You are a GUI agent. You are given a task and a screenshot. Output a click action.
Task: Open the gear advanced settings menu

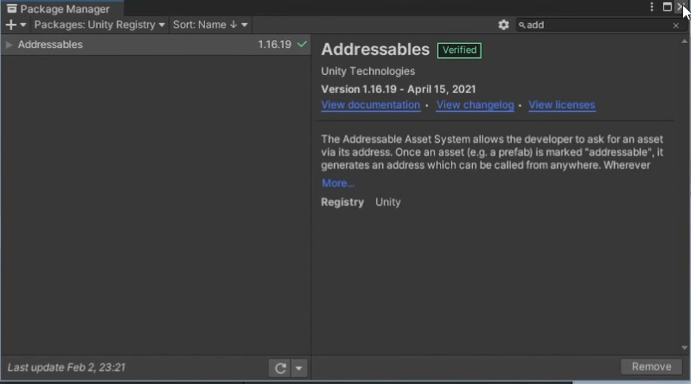[503, 25]
